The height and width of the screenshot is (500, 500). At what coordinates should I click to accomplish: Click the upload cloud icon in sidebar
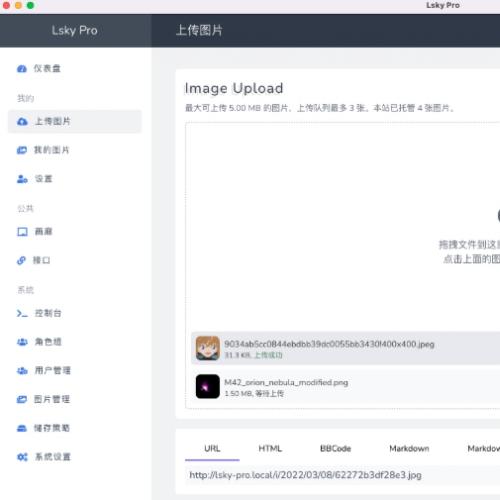tap(22, 122)
